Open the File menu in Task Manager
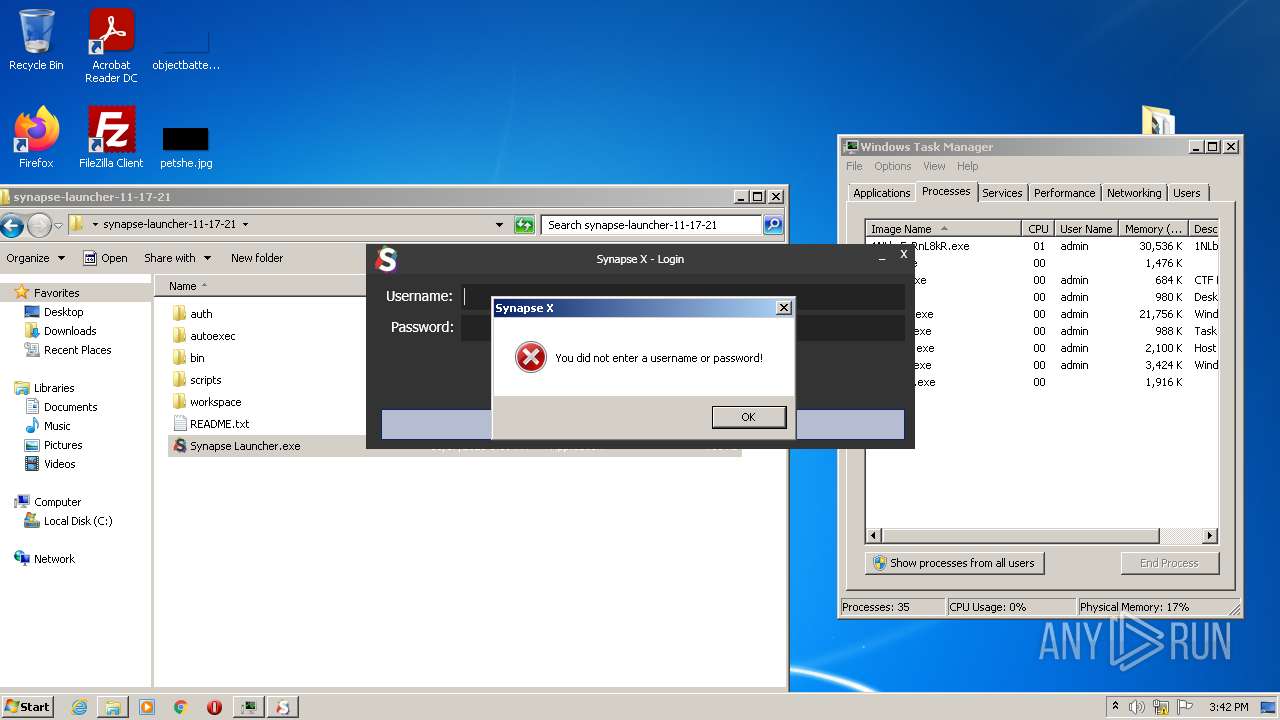1280x720 pixels. [854, 166]
